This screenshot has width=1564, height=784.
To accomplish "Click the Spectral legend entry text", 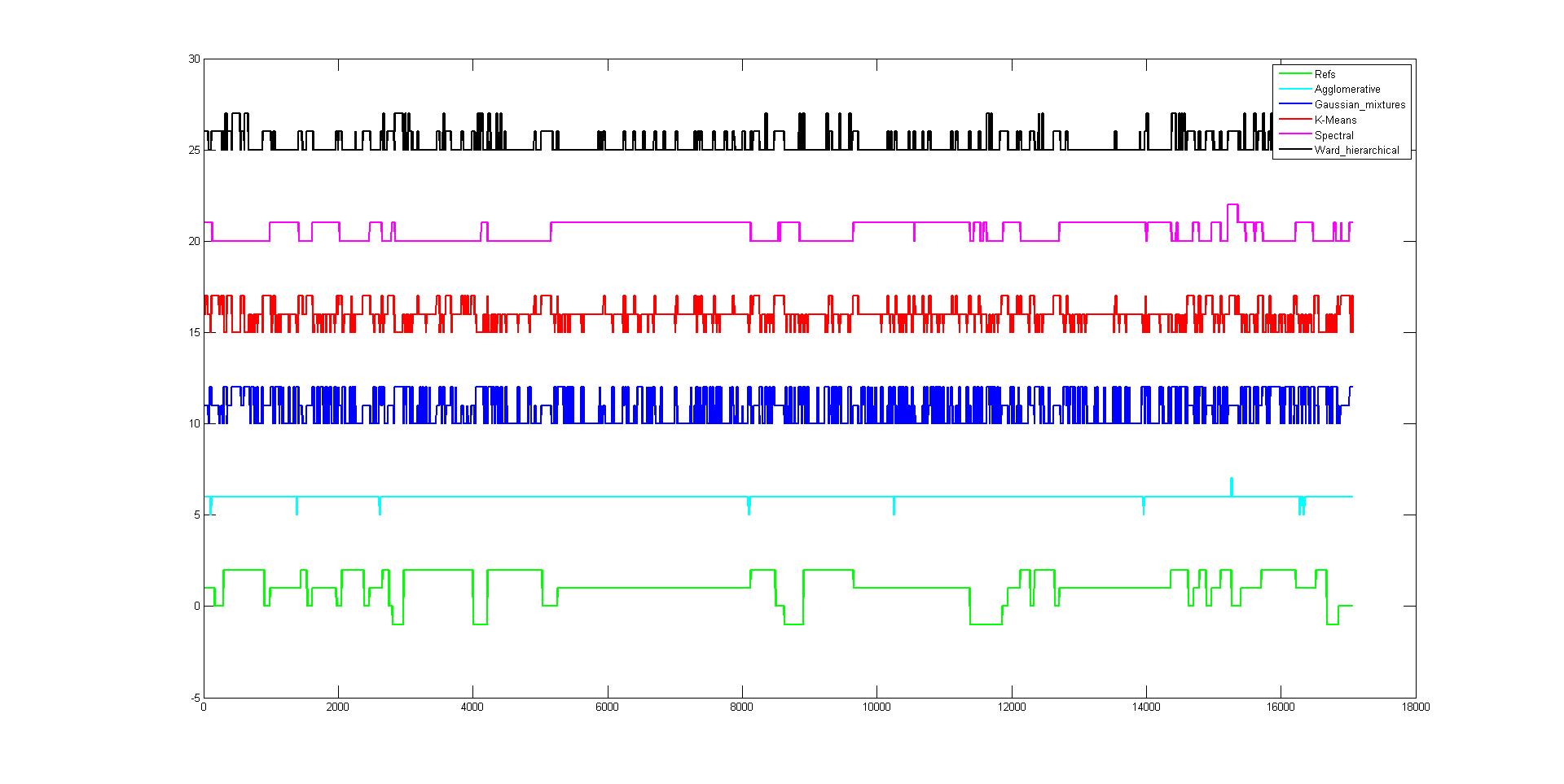I will point(1333,135).
